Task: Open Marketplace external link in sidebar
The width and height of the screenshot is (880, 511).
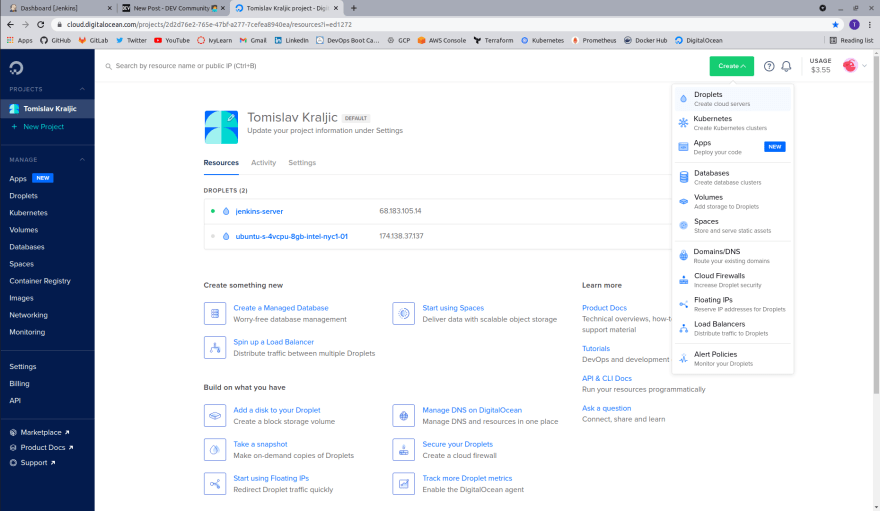Action: [40, 432]
